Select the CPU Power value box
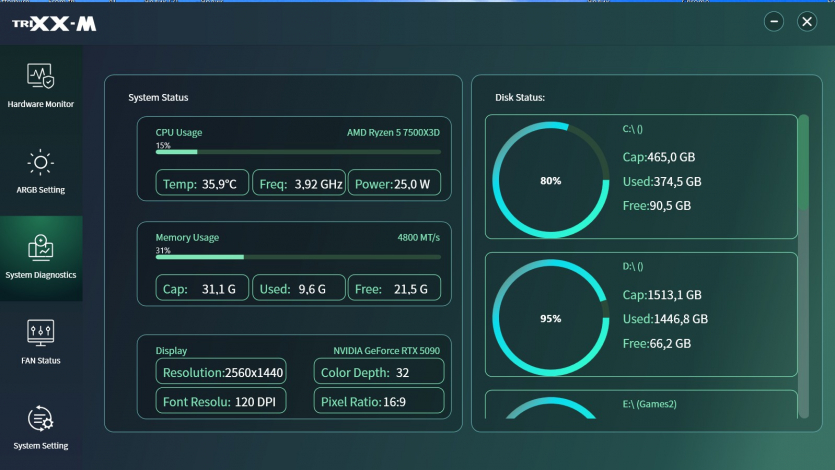 [394, 184]
